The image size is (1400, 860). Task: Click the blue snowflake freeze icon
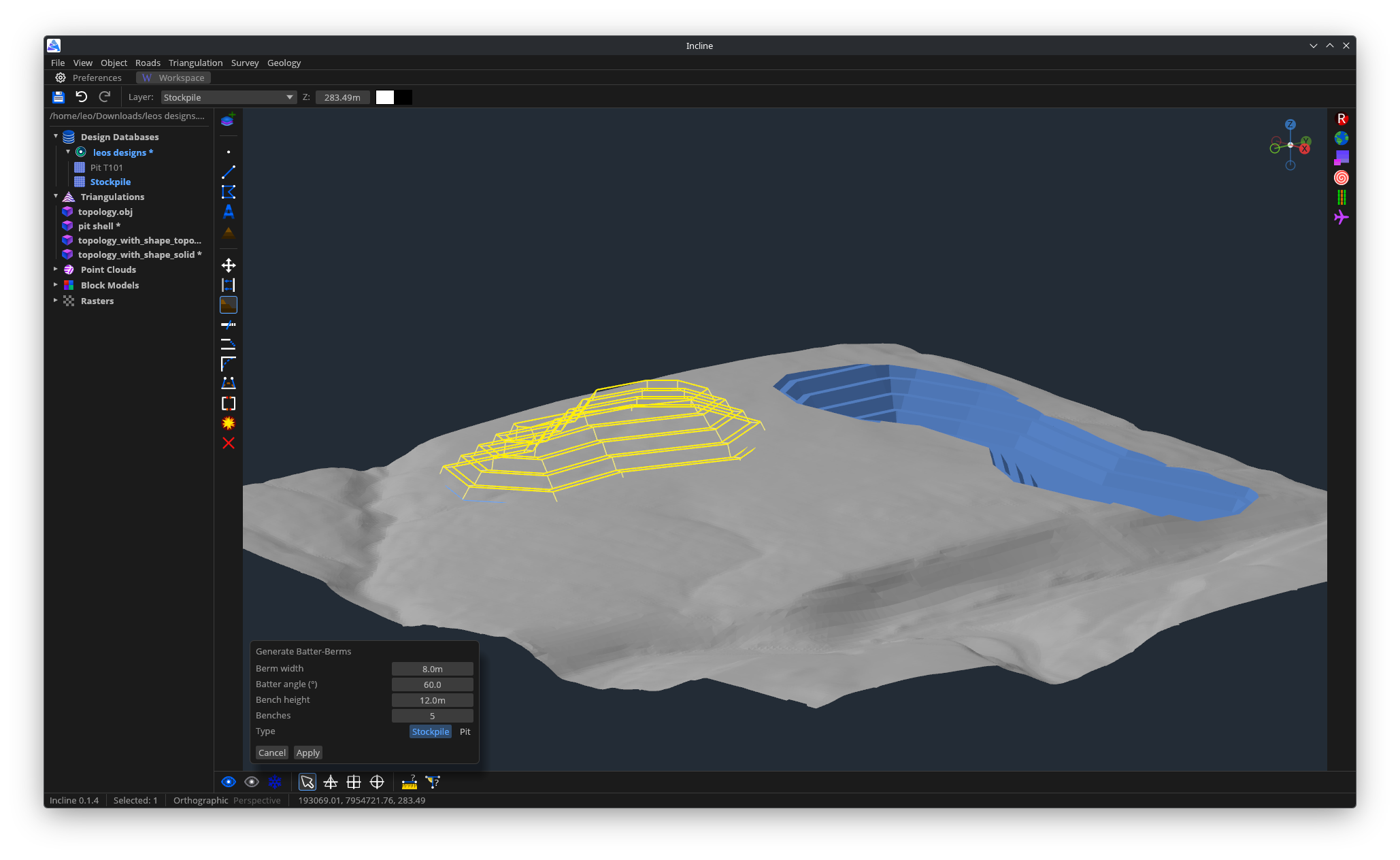(275, 782)
